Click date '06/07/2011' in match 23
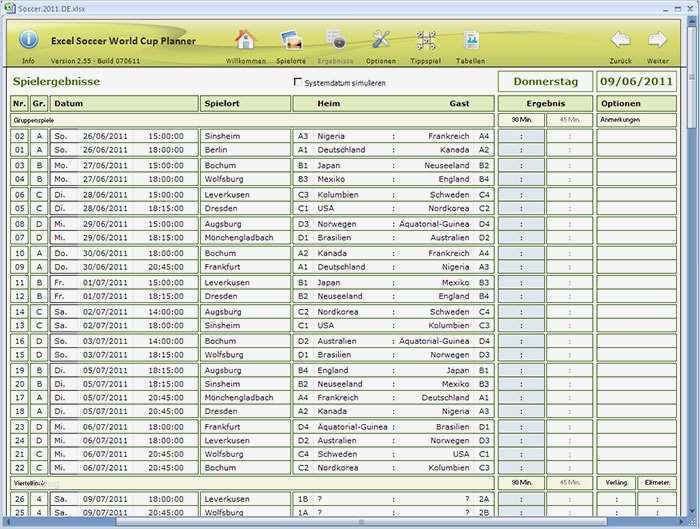700x529 pixels. tap(105, 427)
